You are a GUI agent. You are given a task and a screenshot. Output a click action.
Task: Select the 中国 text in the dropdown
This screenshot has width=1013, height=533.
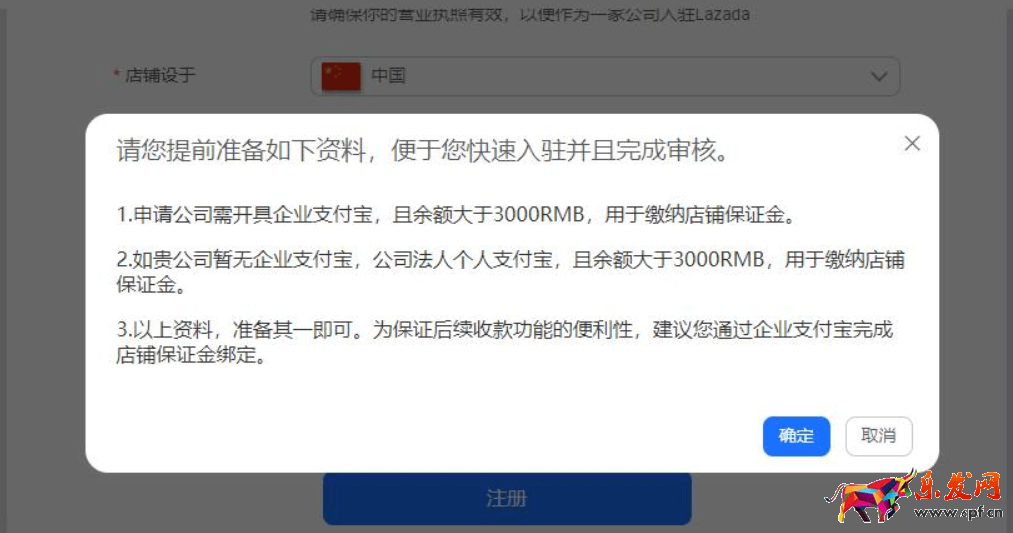[388, 76]
